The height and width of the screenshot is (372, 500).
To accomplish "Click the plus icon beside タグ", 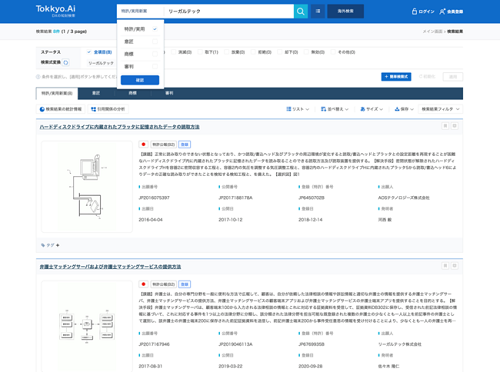I will coord(58,245).
